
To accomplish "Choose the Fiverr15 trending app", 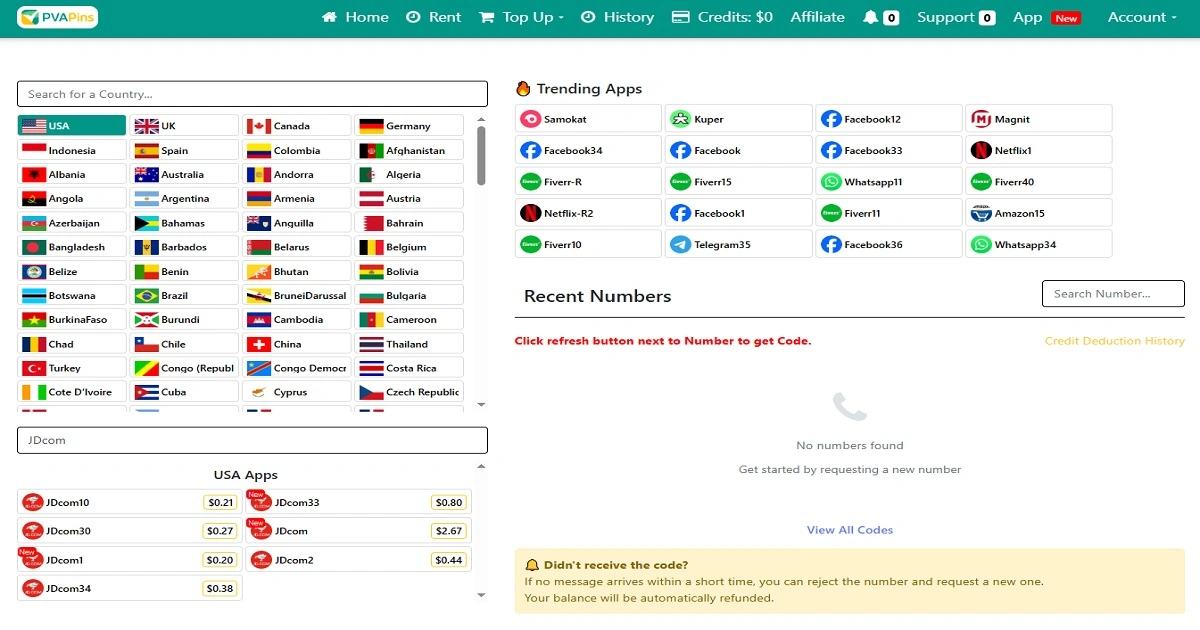I will pyautogui.click(x=738, y=182).
